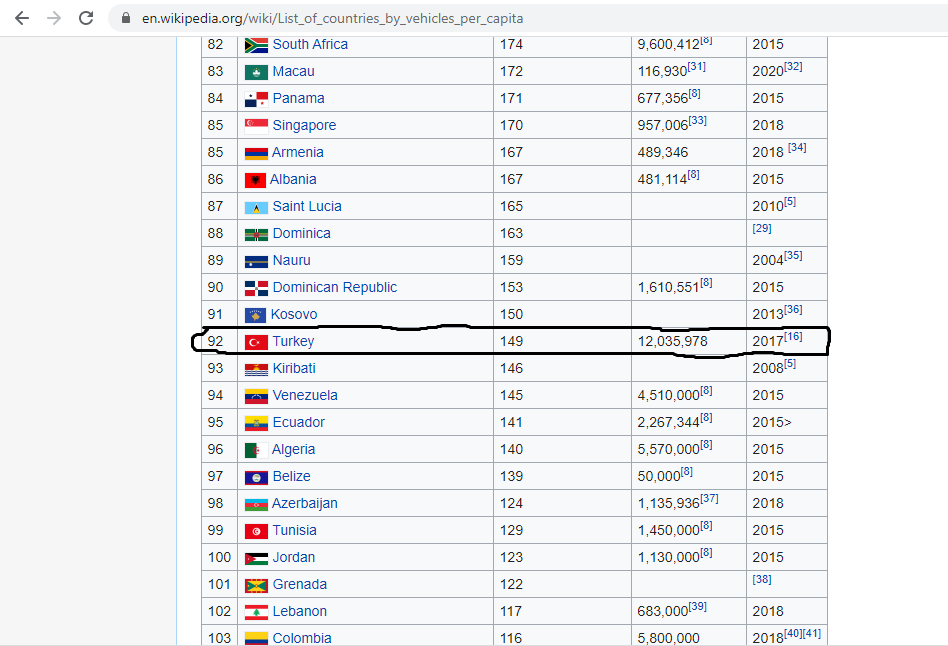The width and height of the screenshot is (948, 646).
Task: Click the Macau flag icon
Action: [256, 73]
